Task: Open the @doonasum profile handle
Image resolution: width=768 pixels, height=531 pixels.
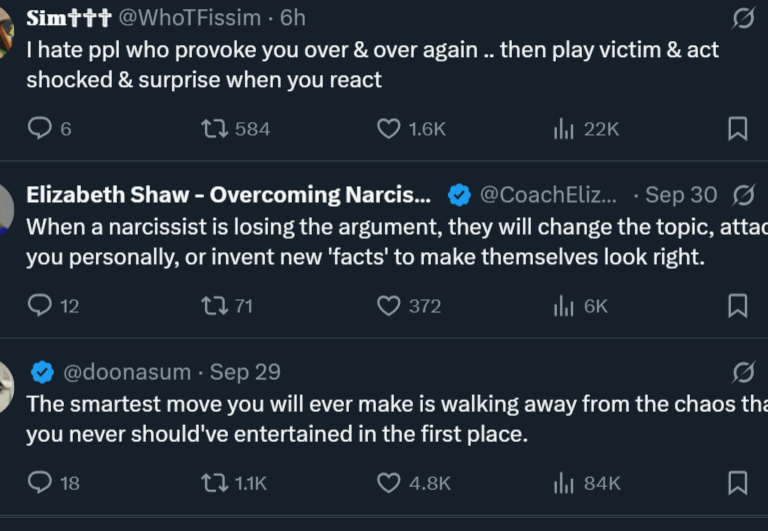Action: pos(127,372)
